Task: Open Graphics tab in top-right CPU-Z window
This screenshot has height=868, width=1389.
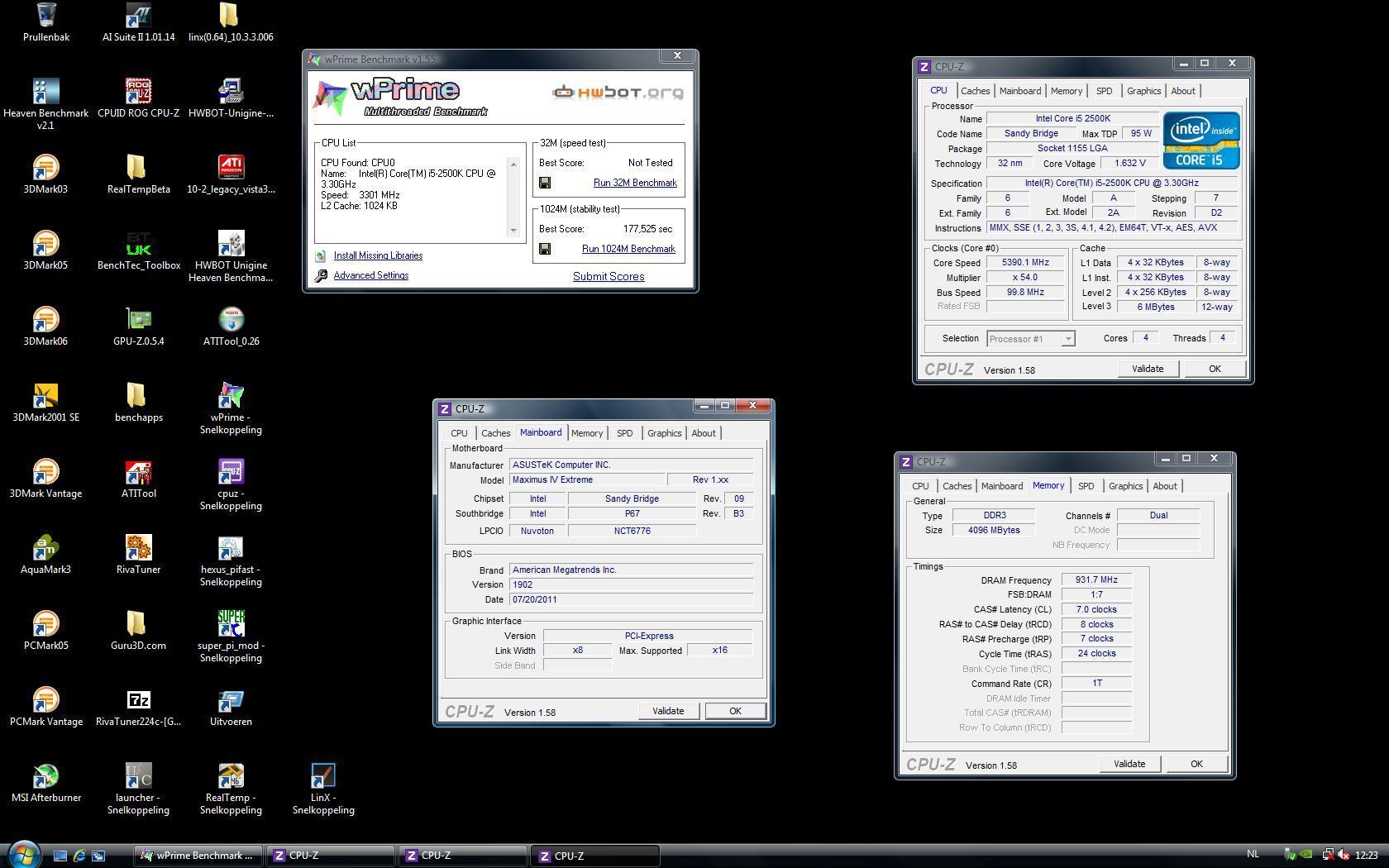Action: coord(1143,91)
